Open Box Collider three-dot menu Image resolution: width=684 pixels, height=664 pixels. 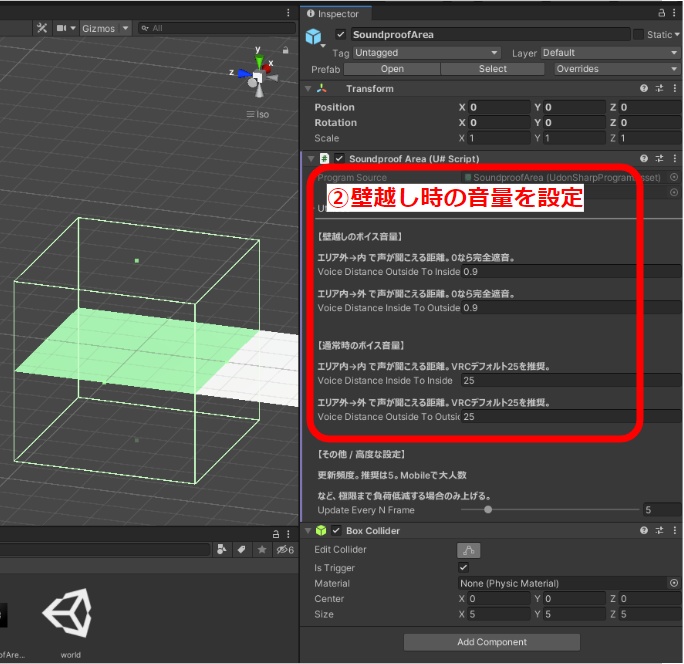click(674, 531)
